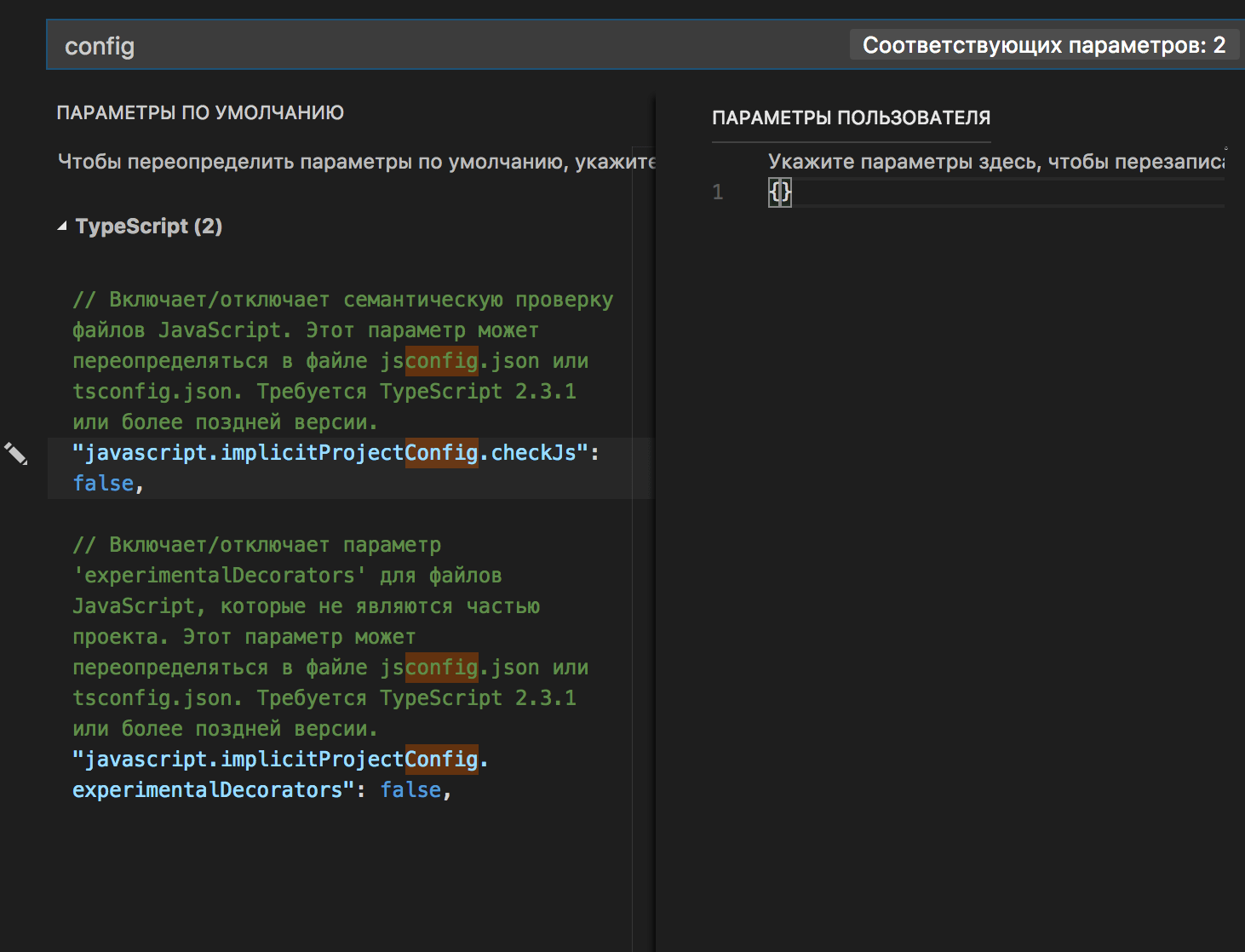Image resolution: width=1245 pixels, height=952 pixels.
Task: Click the "javascript.implicitProjectConfig." line above experimentalDecorators
Action: [x=280, y=759]
